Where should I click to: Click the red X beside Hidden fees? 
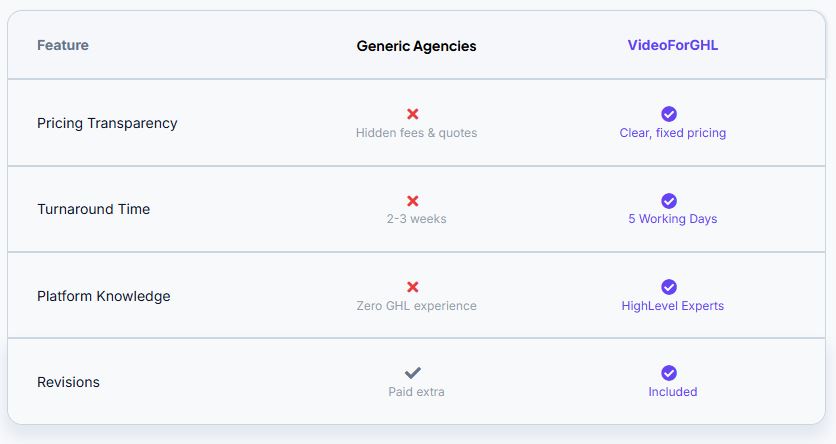(x=413, y=114)
